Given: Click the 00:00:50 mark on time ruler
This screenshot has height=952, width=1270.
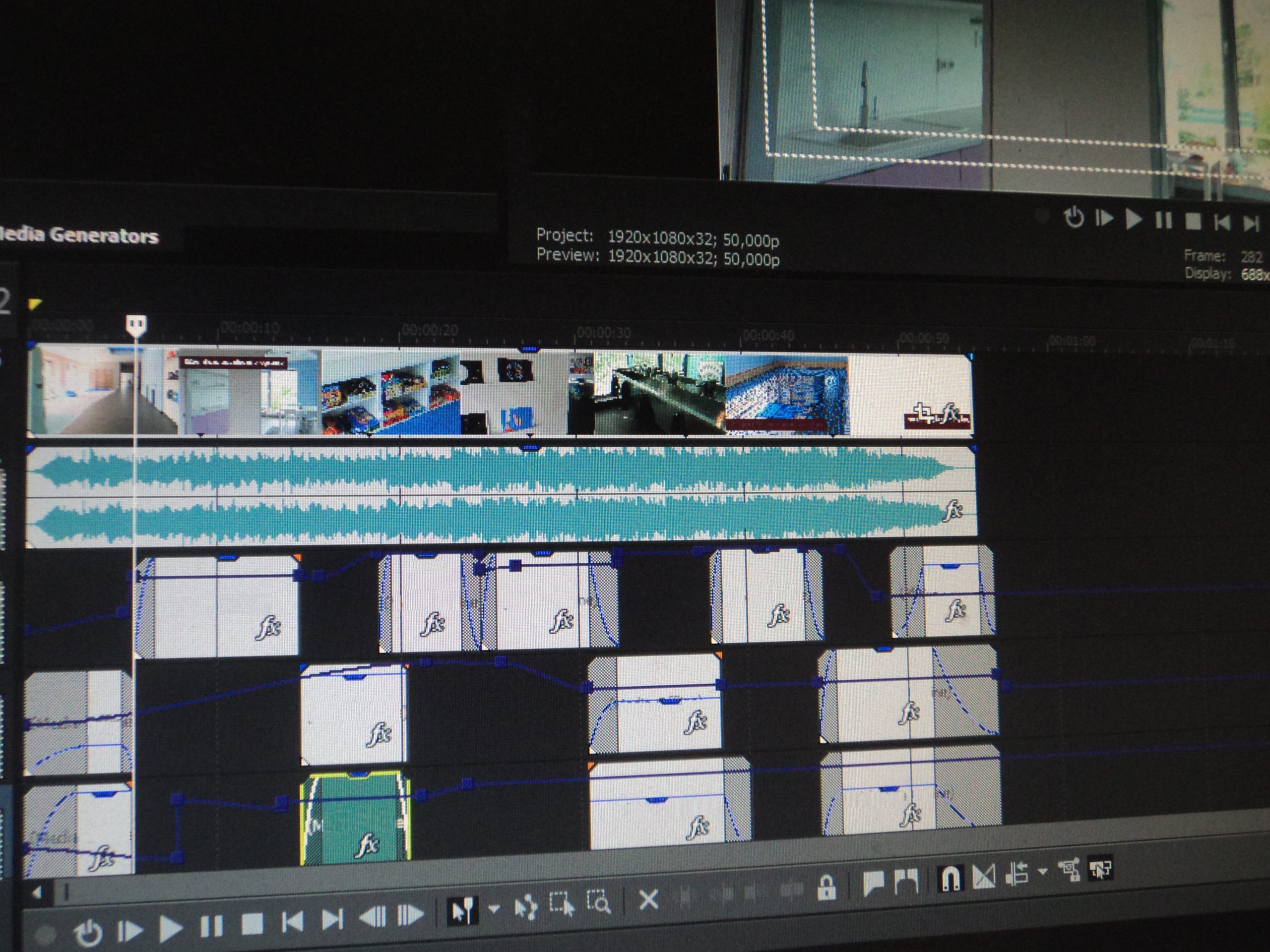Looking at the screenshot, I should pyautogui.click(x=923, y=338).
